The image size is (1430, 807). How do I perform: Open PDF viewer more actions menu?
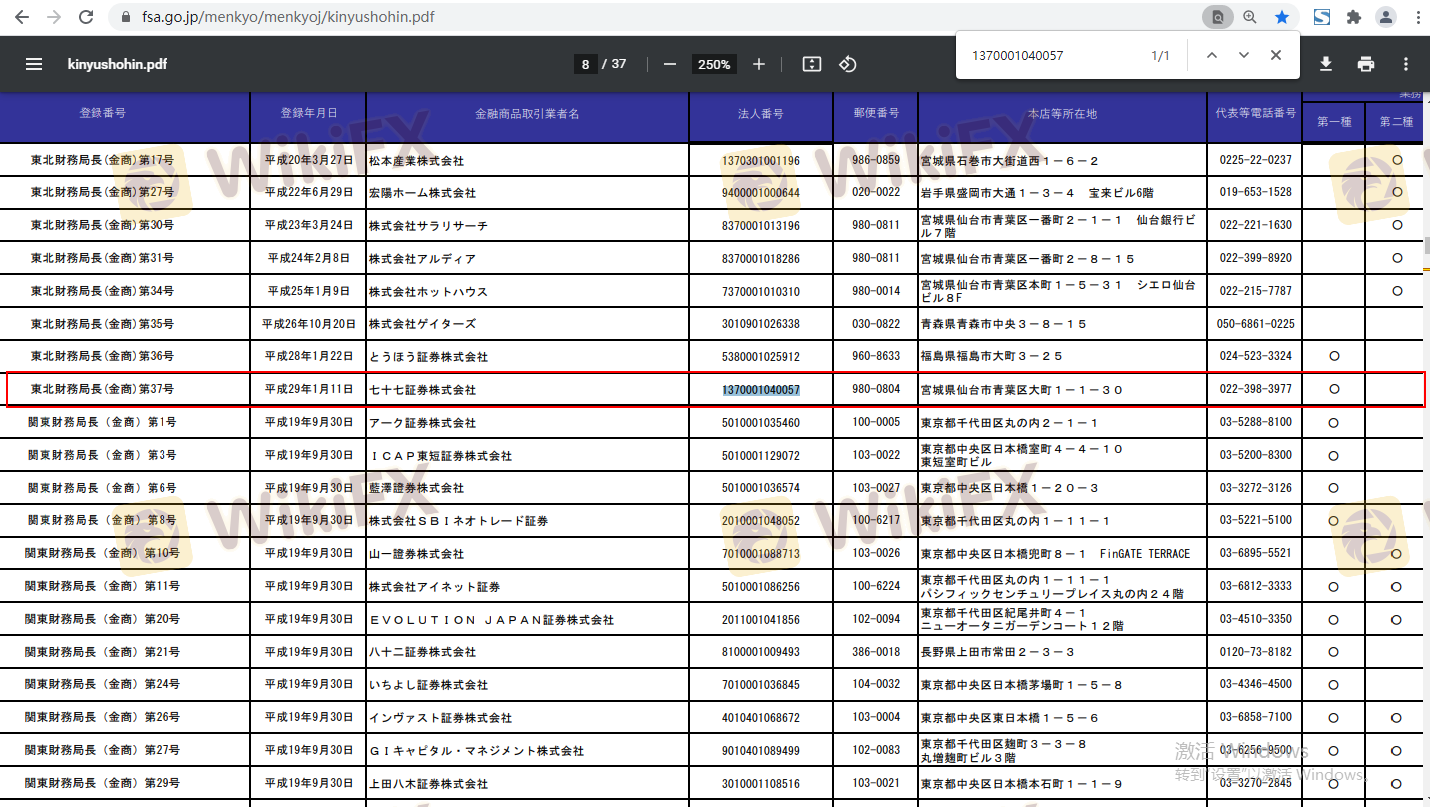[1406, 64]
